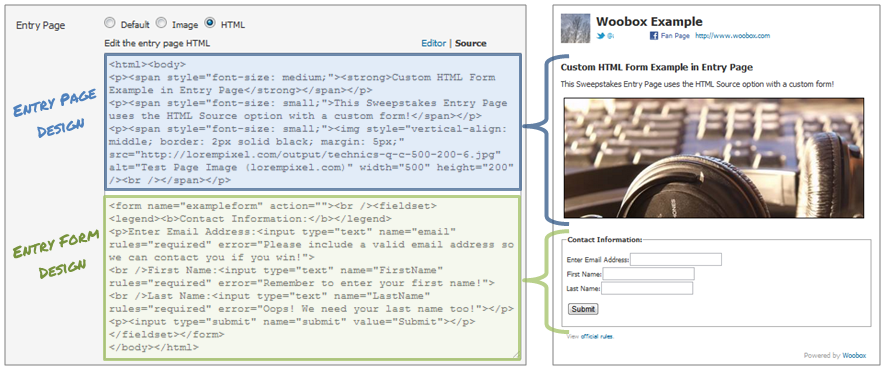This screenshot has height=370, width=886.
Task: Visit the http://www.woobox.com link
Action: coord(732,36)
